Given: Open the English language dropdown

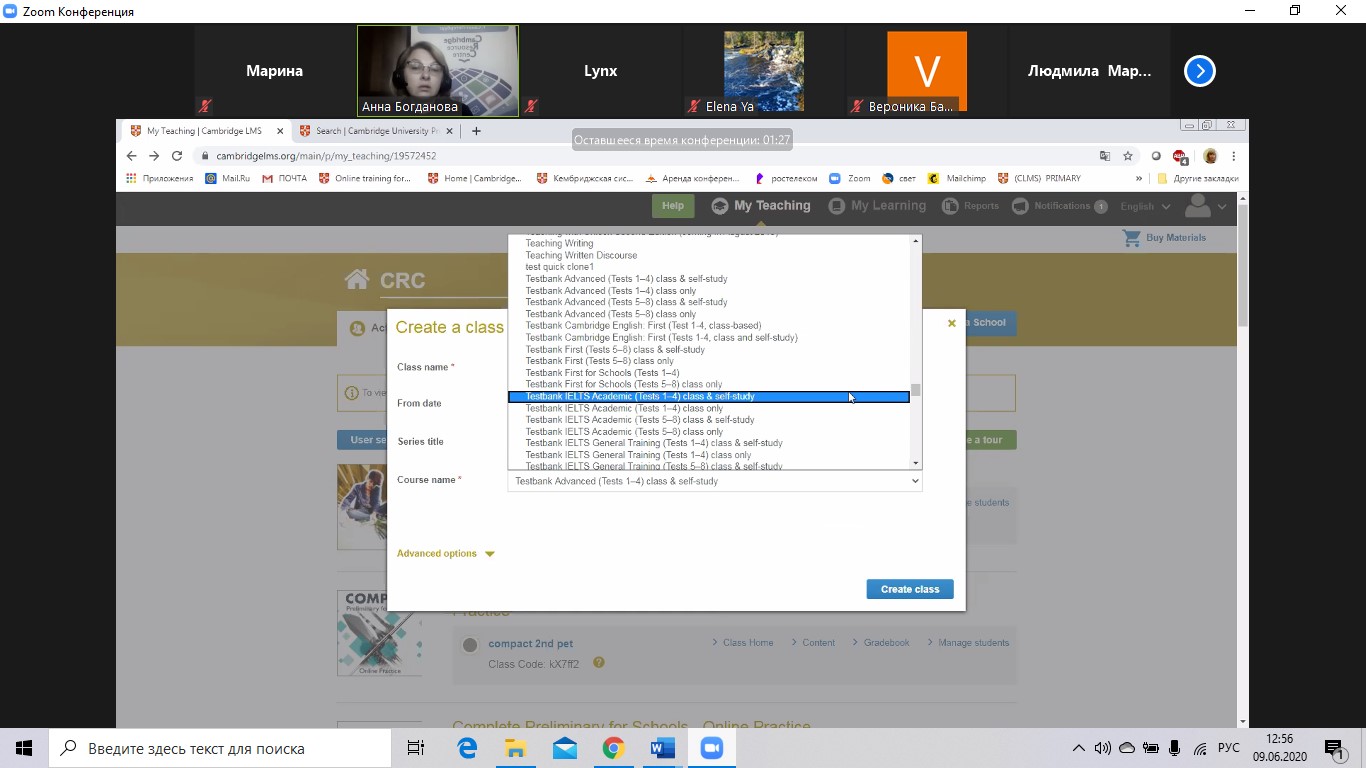Looking at the screenshot, I should (1145, 206).
